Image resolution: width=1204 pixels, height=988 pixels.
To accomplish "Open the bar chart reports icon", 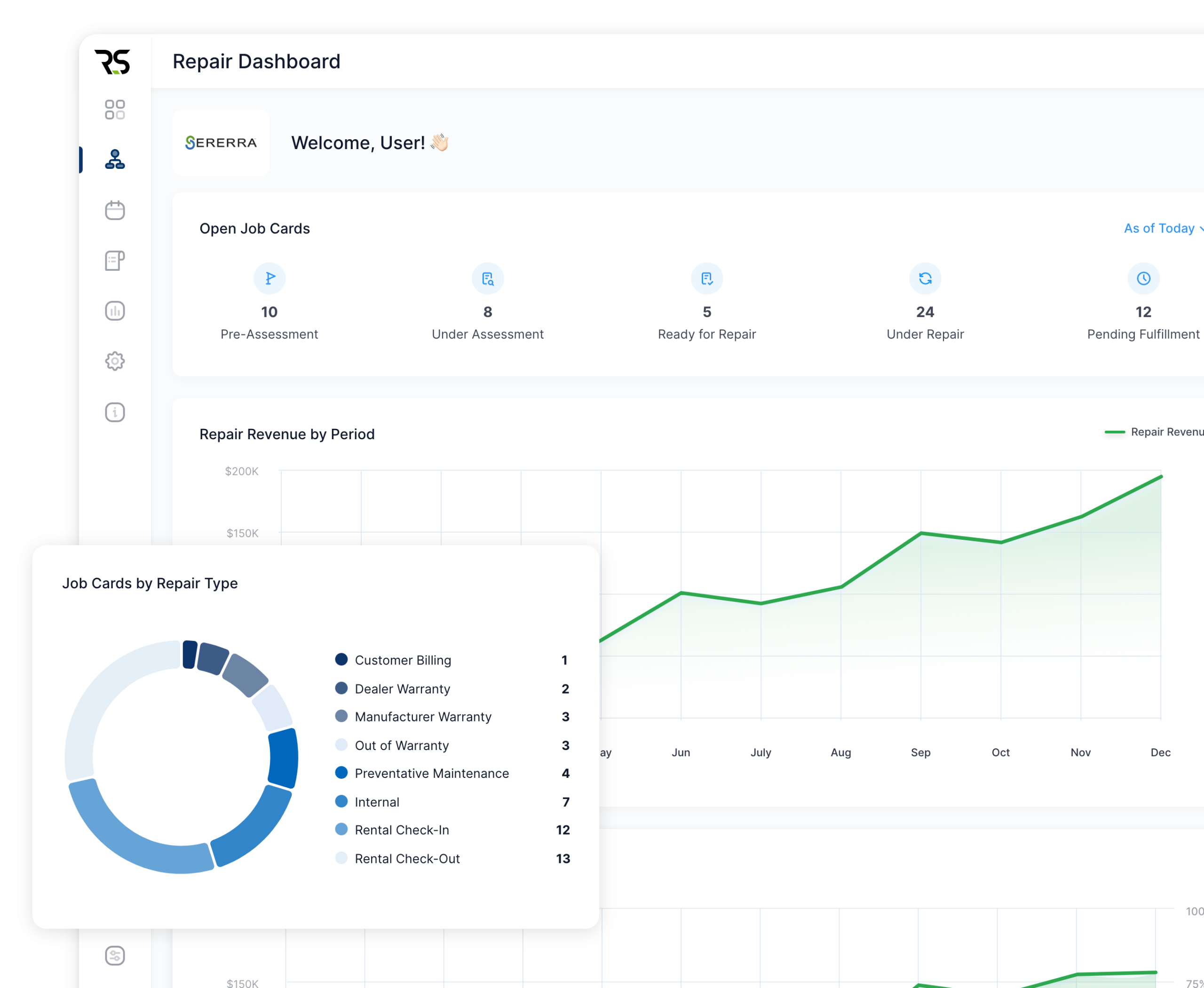I will pos(115,311).
